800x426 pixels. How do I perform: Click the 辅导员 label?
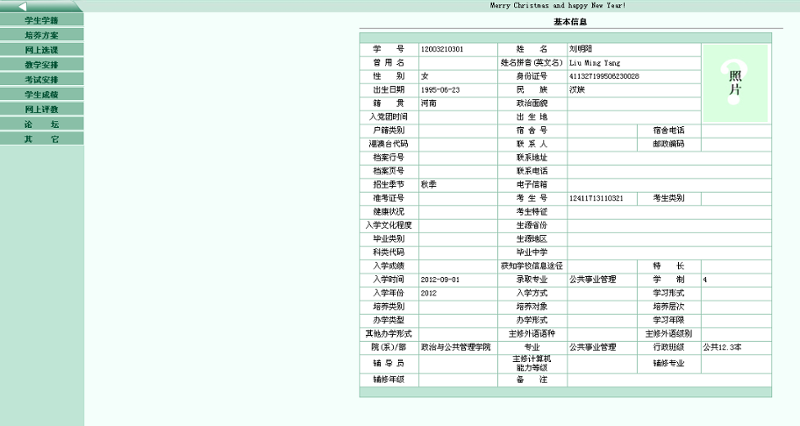point(389,363)
